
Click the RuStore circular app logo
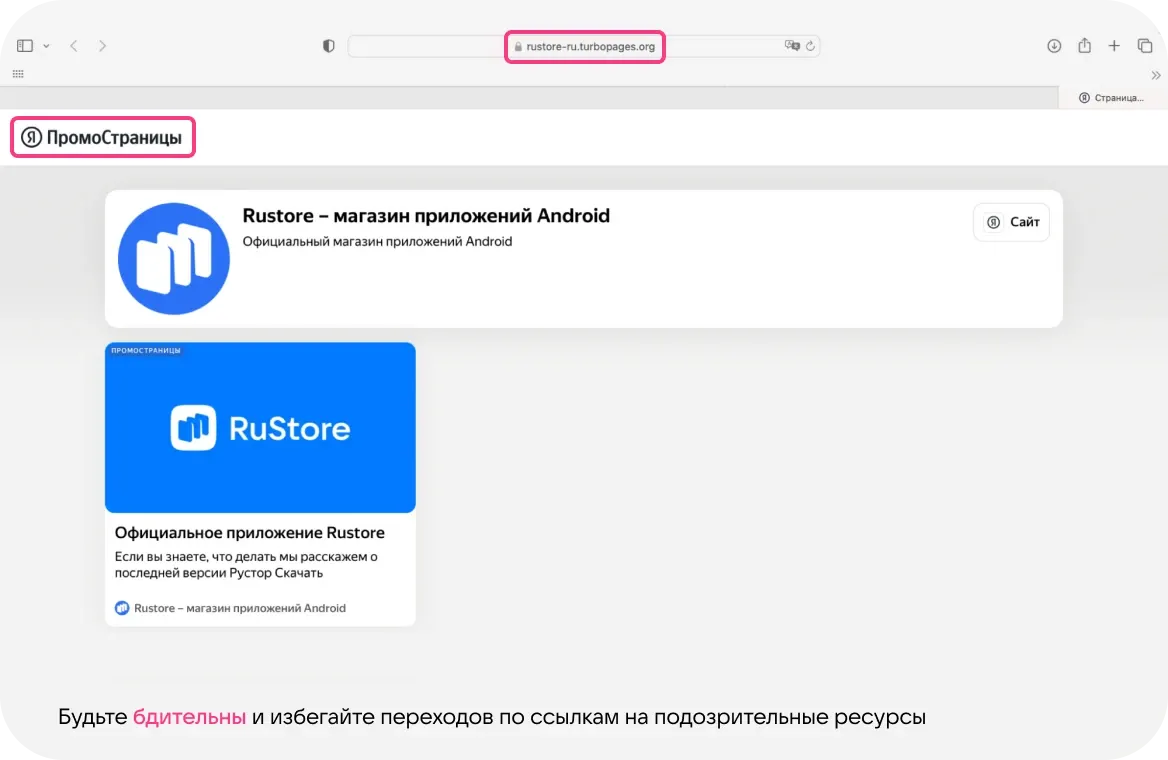173,258
